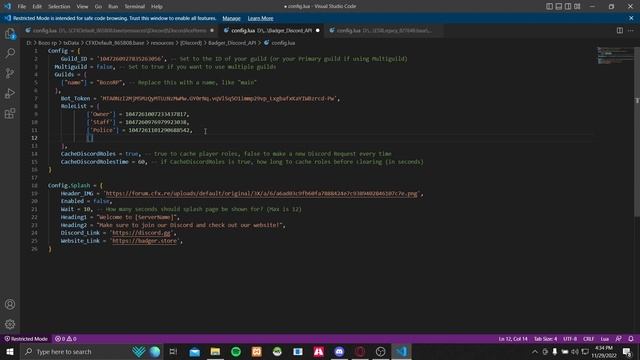640x360 pixels.
Task: Click the Bot_Token string value
Action: pyautogui.click(x=218, y=98)
